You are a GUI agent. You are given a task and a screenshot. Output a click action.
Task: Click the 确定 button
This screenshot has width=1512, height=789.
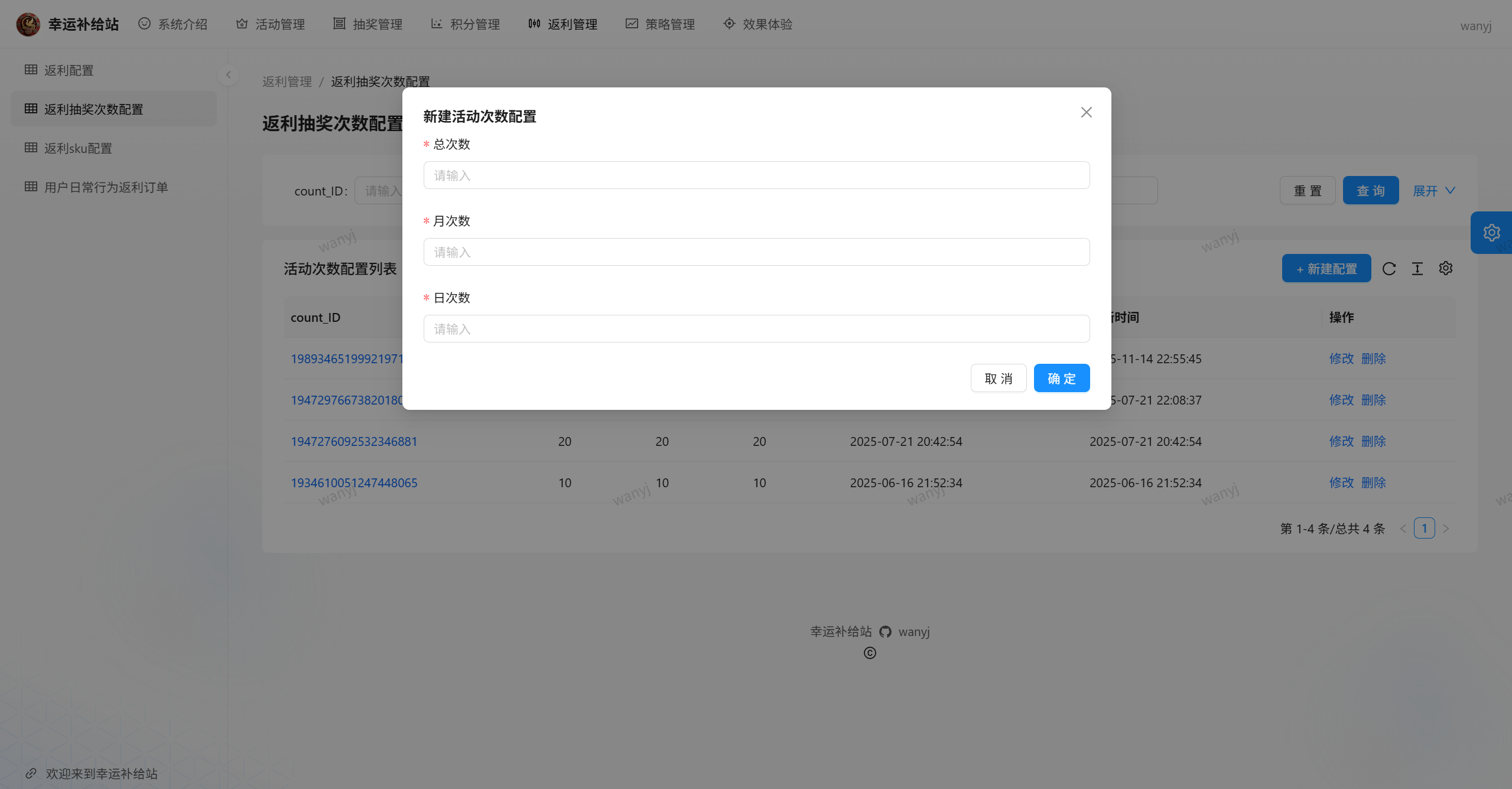pos(1061,378)
